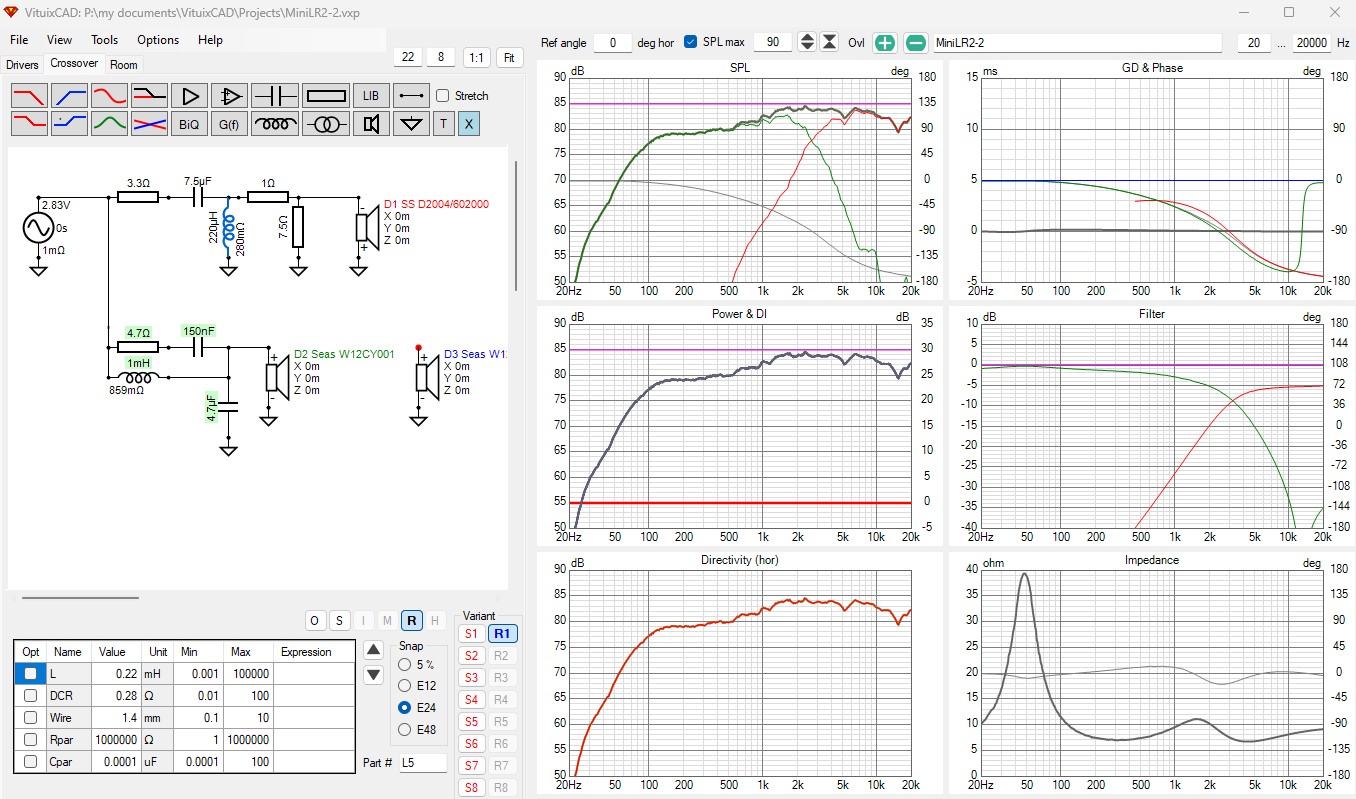Image resolution: width=1356 pixels, height=799 pixels.
Task: Open the Tools menu
Action: 104,40
